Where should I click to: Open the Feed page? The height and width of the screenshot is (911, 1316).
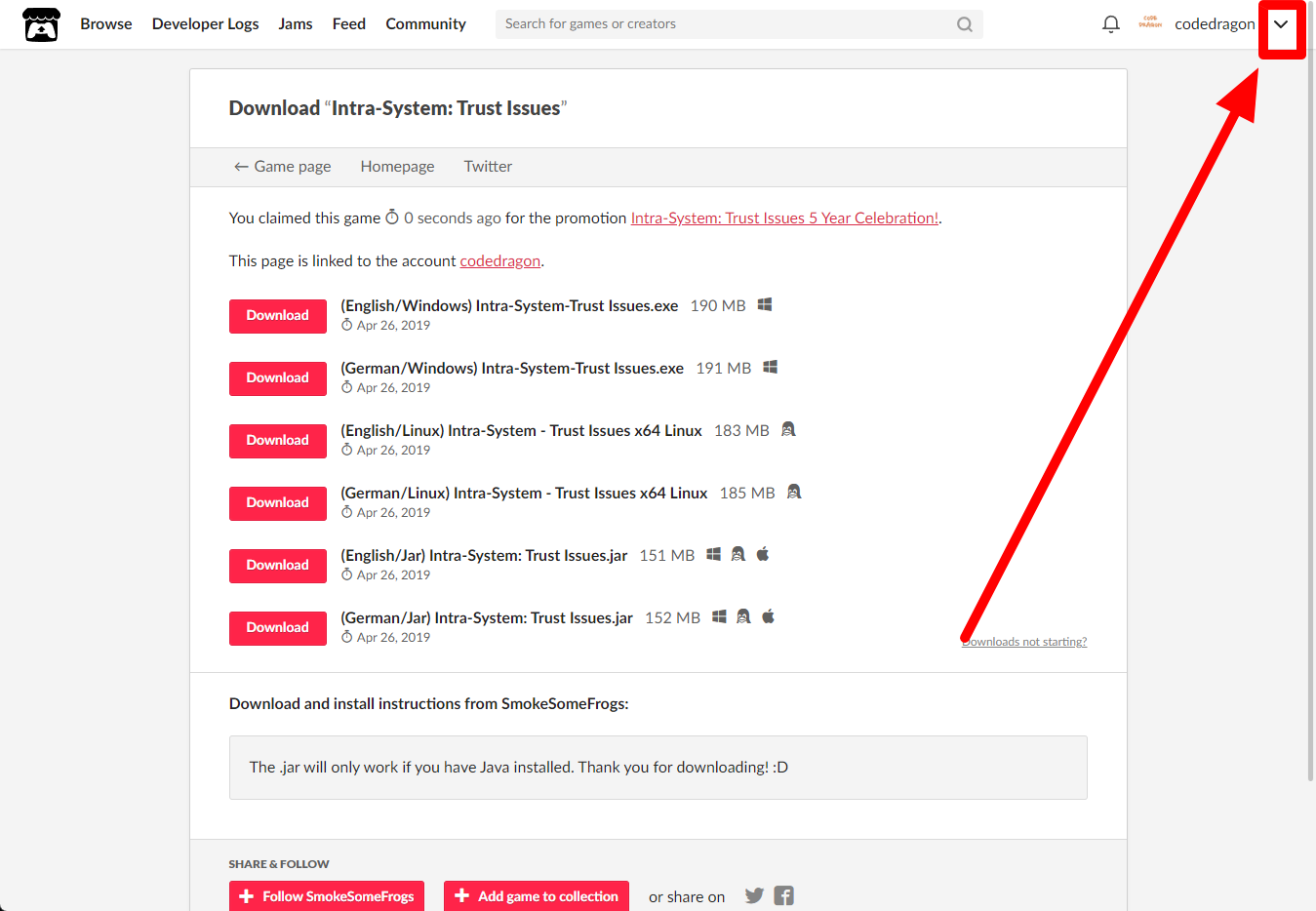coord(349,23)
